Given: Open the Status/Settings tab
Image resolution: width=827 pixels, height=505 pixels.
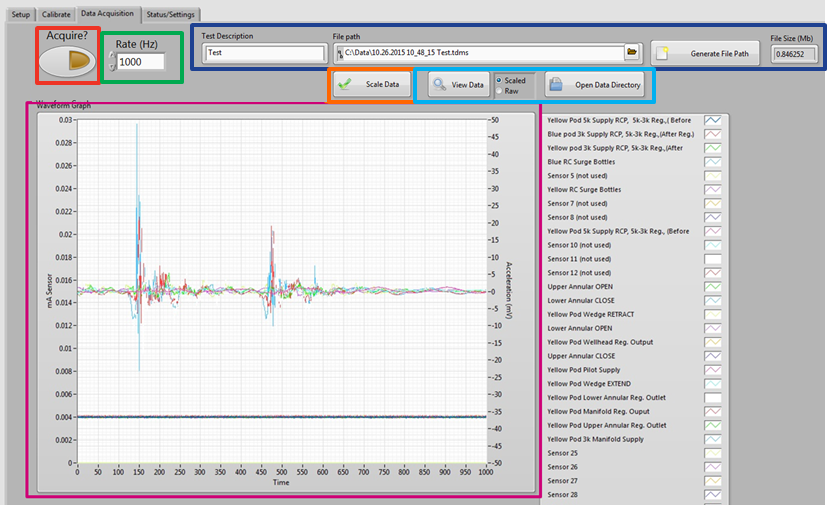Looking at the screenshot, I should 170,15.
